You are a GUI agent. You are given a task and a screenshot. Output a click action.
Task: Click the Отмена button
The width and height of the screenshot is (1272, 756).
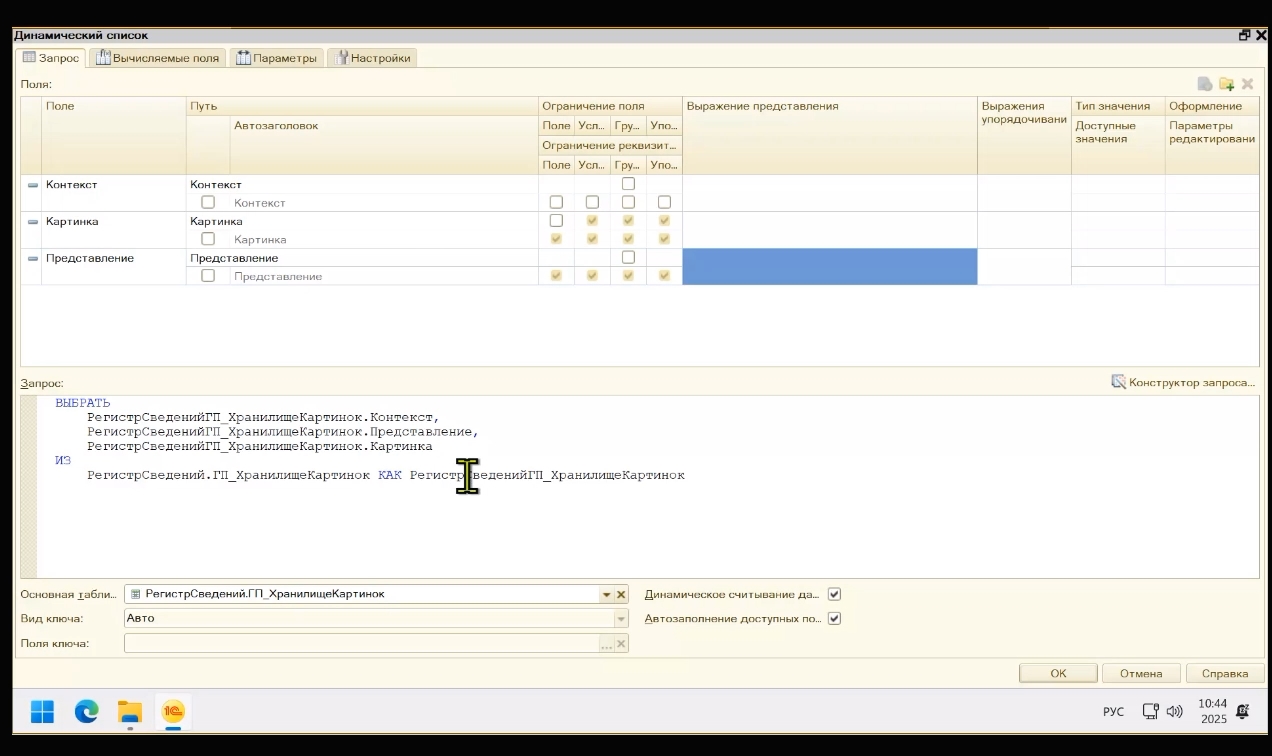(x=1140, y=673)
